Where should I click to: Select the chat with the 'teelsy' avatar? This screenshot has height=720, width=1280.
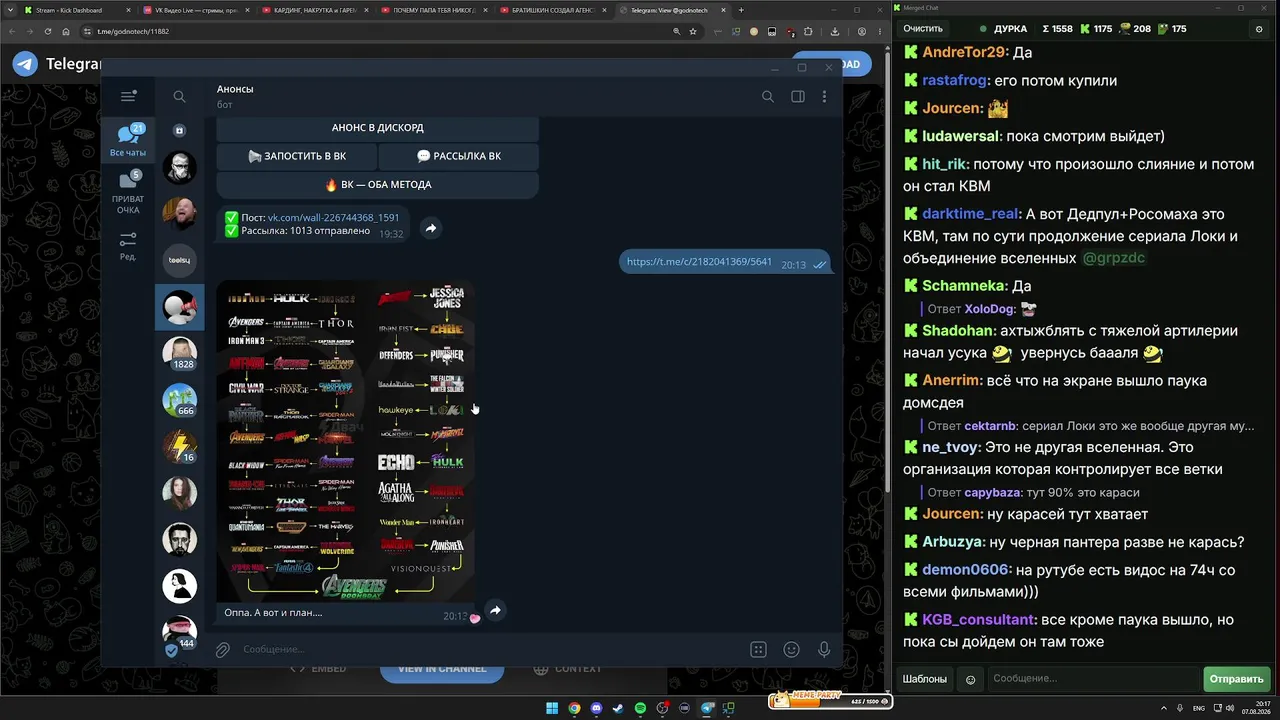(x=180, y=260)
